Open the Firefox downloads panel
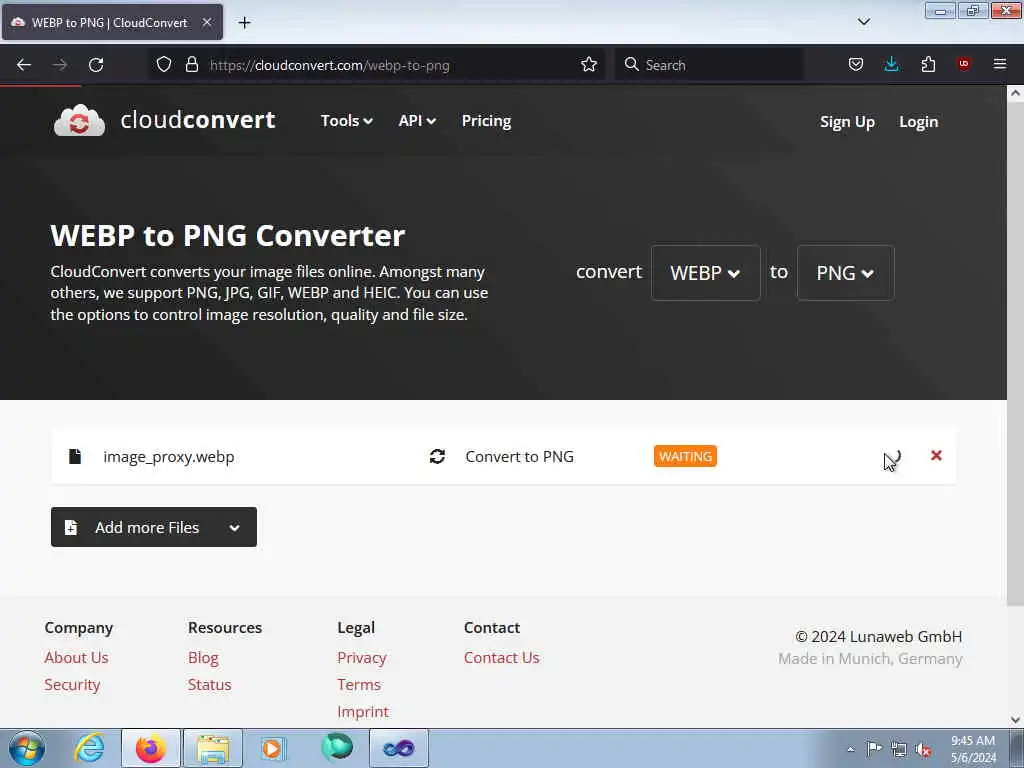 click(891, 64)
